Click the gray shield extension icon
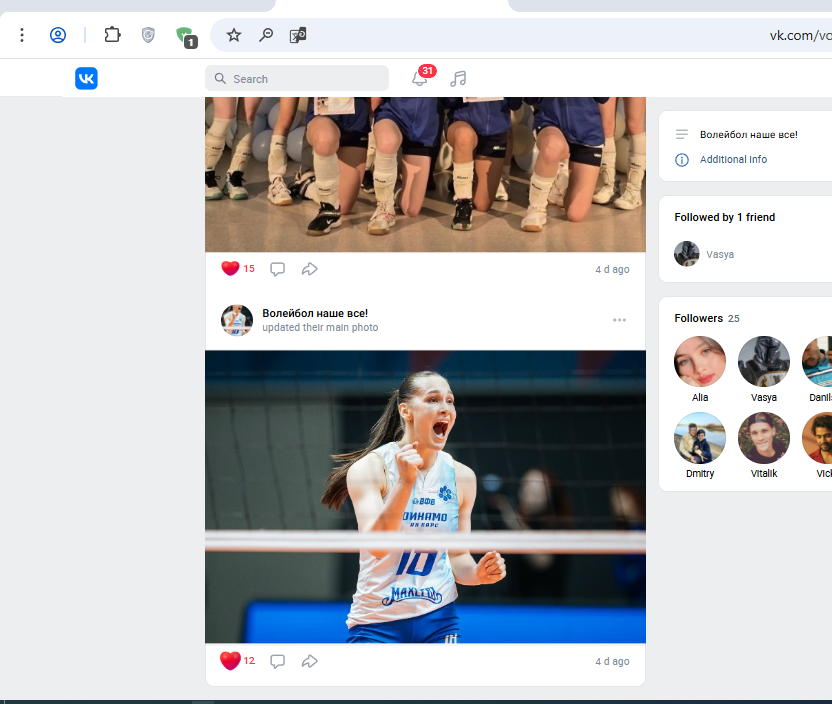832x704 pixels. pyautogui.click(x=148, y=35)
